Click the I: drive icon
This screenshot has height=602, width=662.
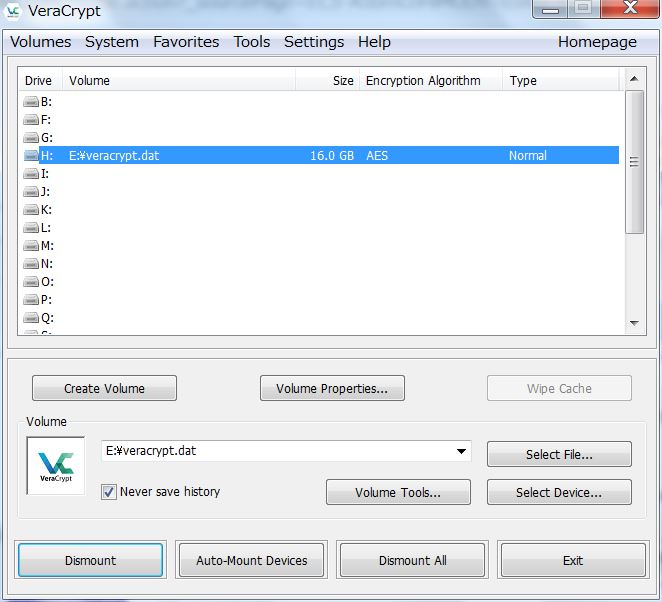click(31, 174)
